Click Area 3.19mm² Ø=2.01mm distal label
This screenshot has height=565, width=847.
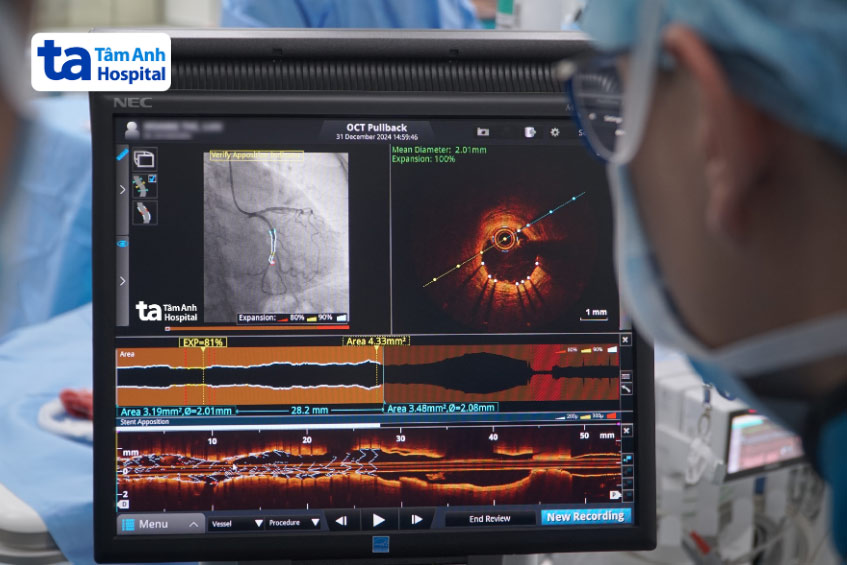176,411
